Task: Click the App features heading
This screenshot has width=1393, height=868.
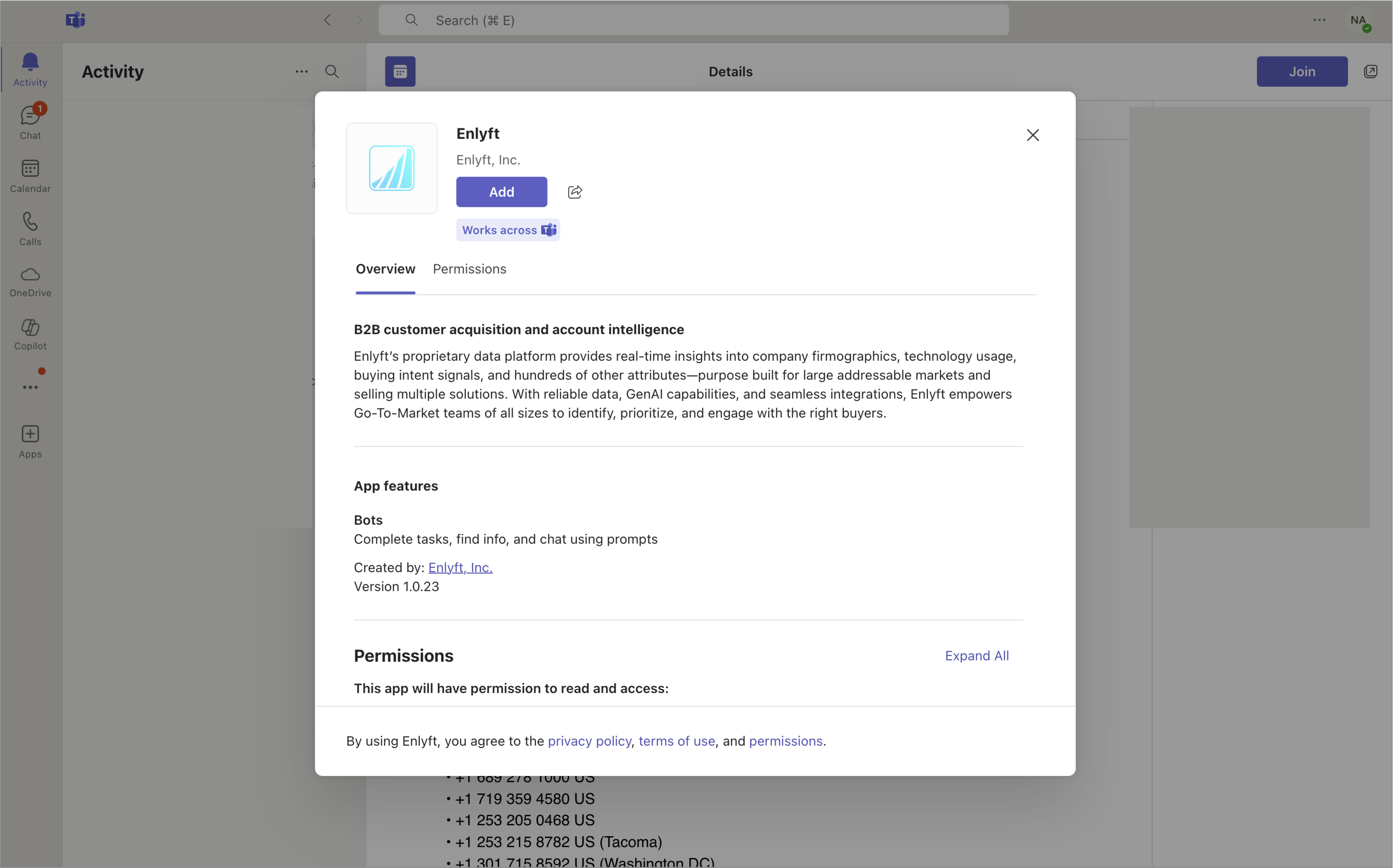Action: point(396,485)
